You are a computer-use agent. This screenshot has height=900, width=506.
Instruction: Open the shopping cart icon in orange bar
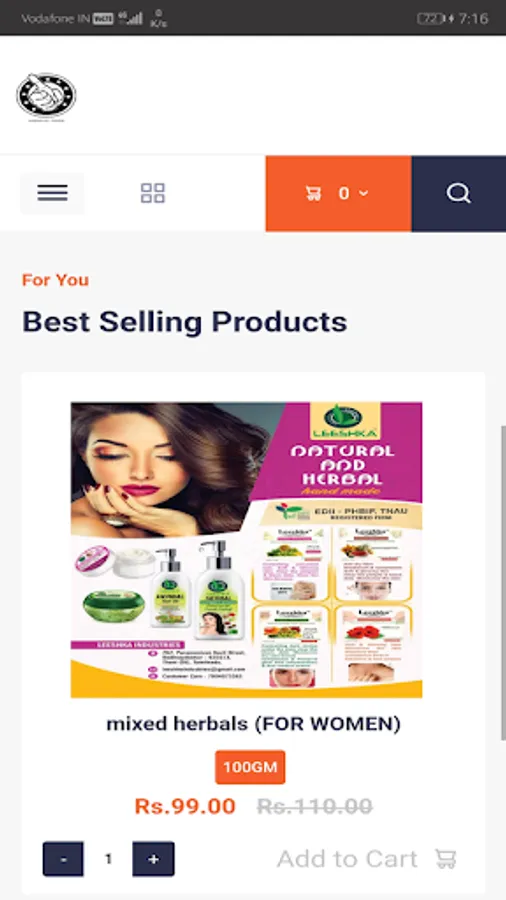(x=313, y=193)
